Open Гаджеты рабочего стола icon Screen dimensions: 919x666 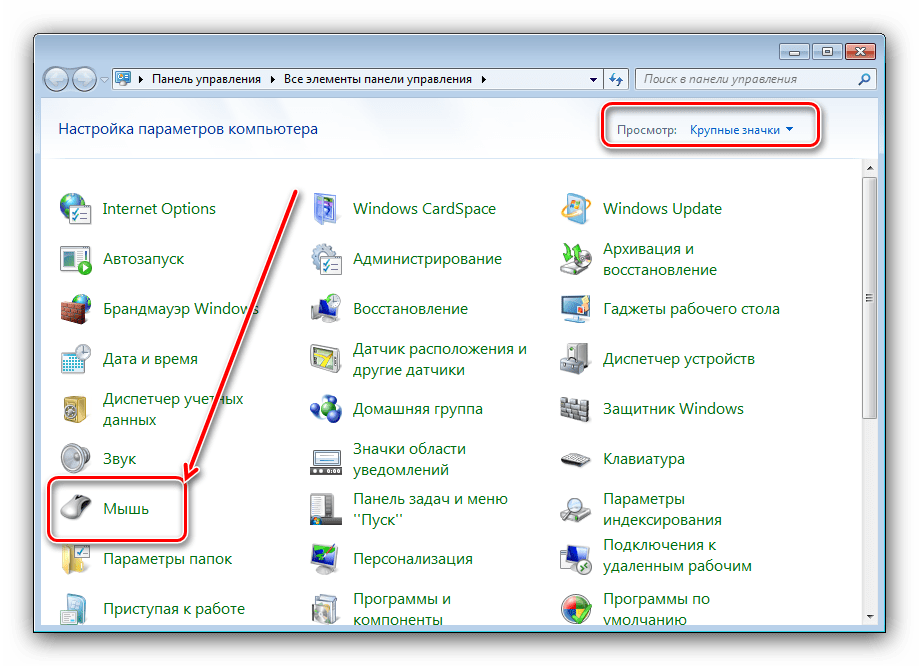pos(576,309)
